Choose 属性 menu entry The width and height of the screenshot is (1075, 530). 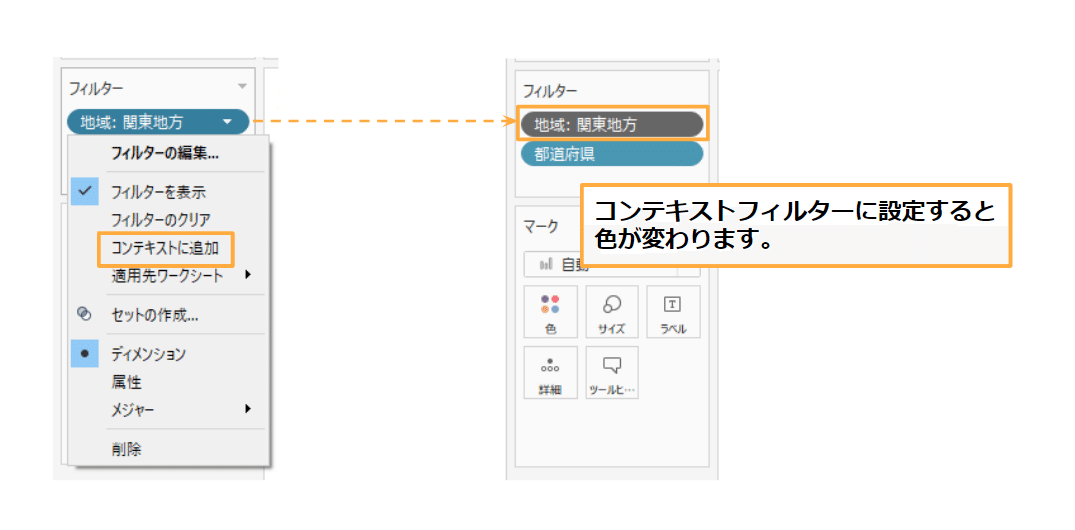click(x=126, y=382)
